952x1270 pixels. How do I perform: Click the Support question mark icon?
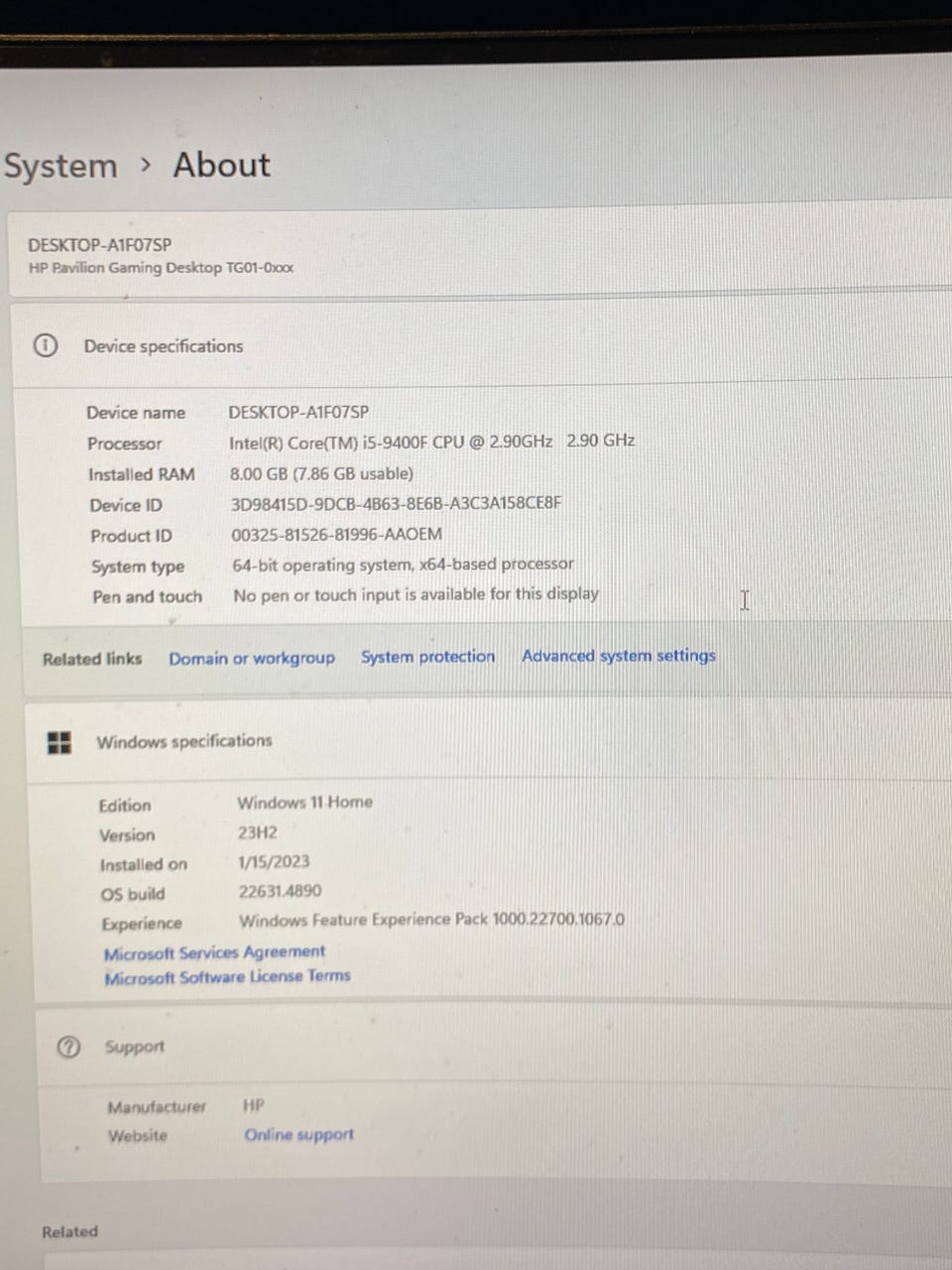coord(68,1047)
